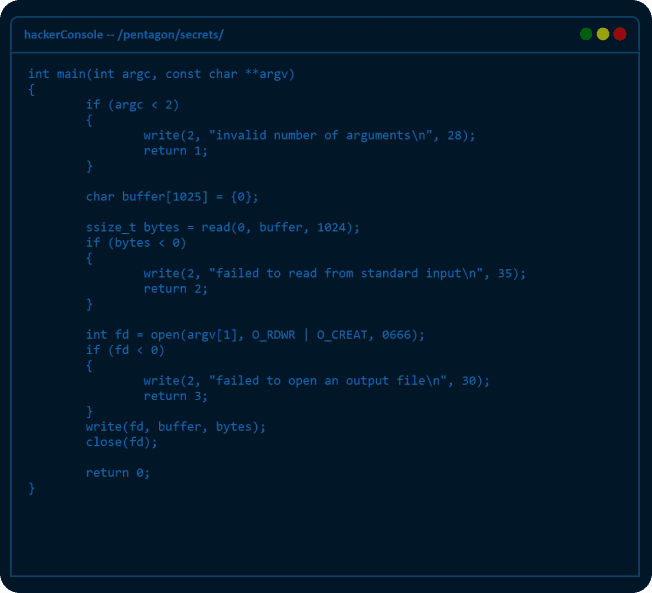Click the 'return 2;' statement
This screenshot has height=593, width=652.
pos(175,288)
